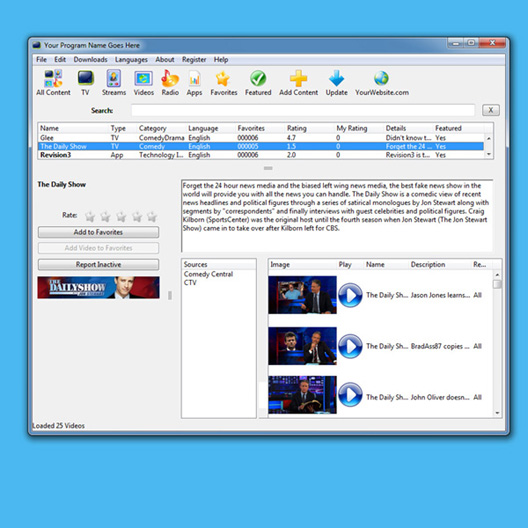Play the Jason Jones video clip

tap(350, 295)
